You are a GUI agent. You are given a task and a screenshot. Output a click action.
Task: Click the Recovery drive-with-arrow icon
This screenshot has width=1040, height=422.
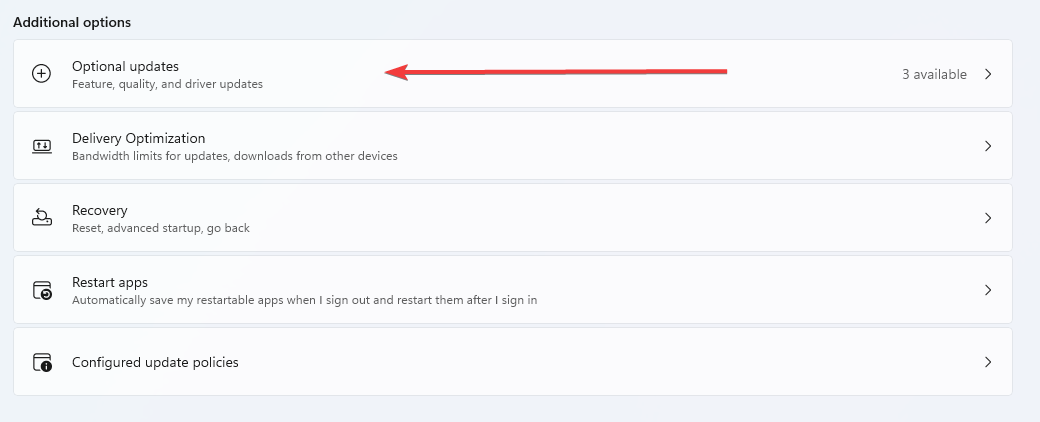click(42, 218)
